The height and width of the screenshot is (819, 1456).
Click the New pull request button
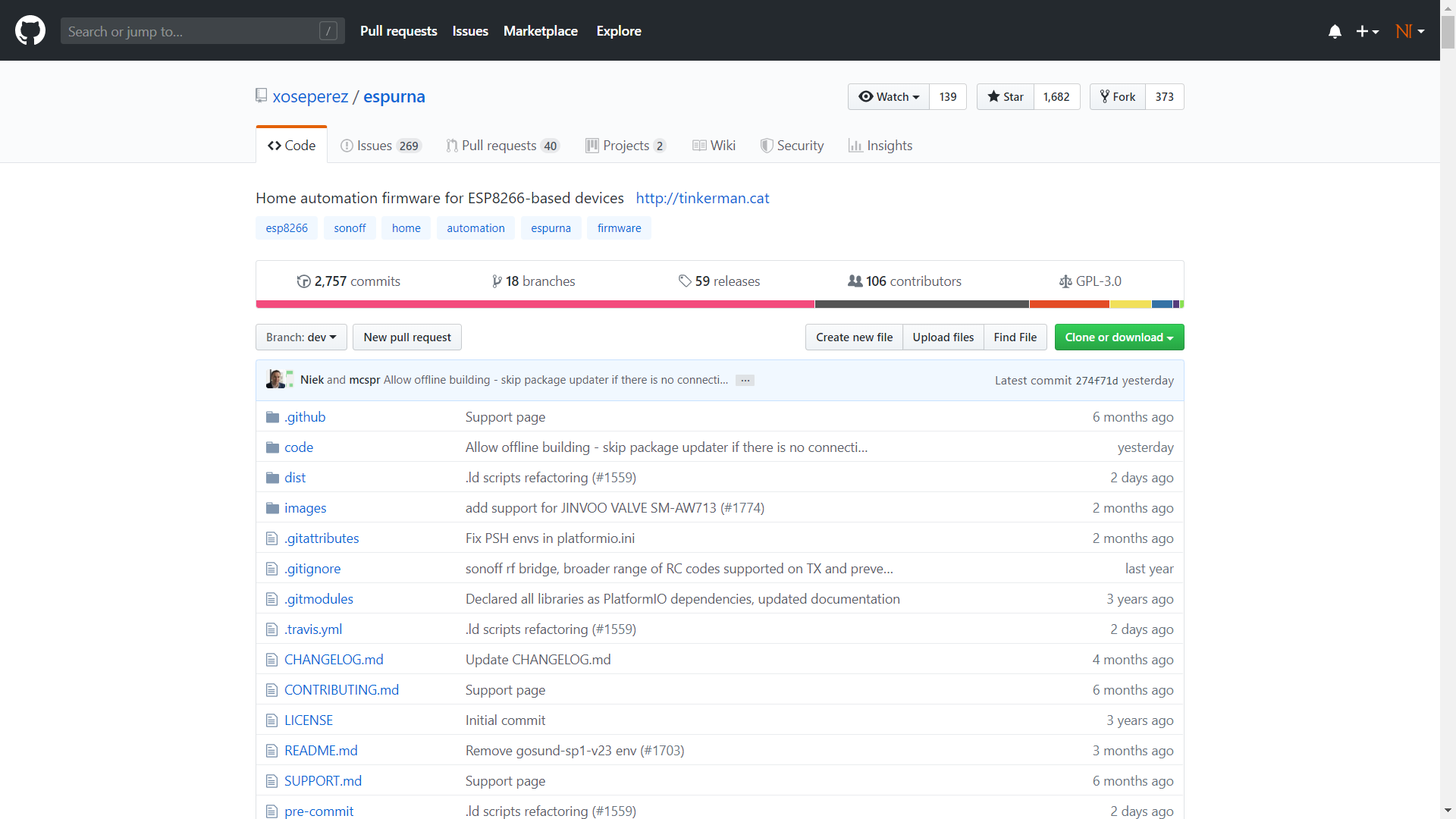406,337
